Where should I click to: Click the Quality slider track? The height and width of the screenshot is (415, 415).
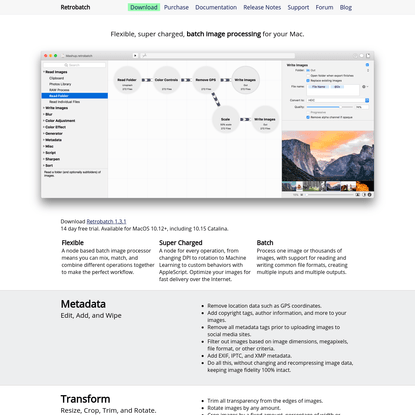329,107
